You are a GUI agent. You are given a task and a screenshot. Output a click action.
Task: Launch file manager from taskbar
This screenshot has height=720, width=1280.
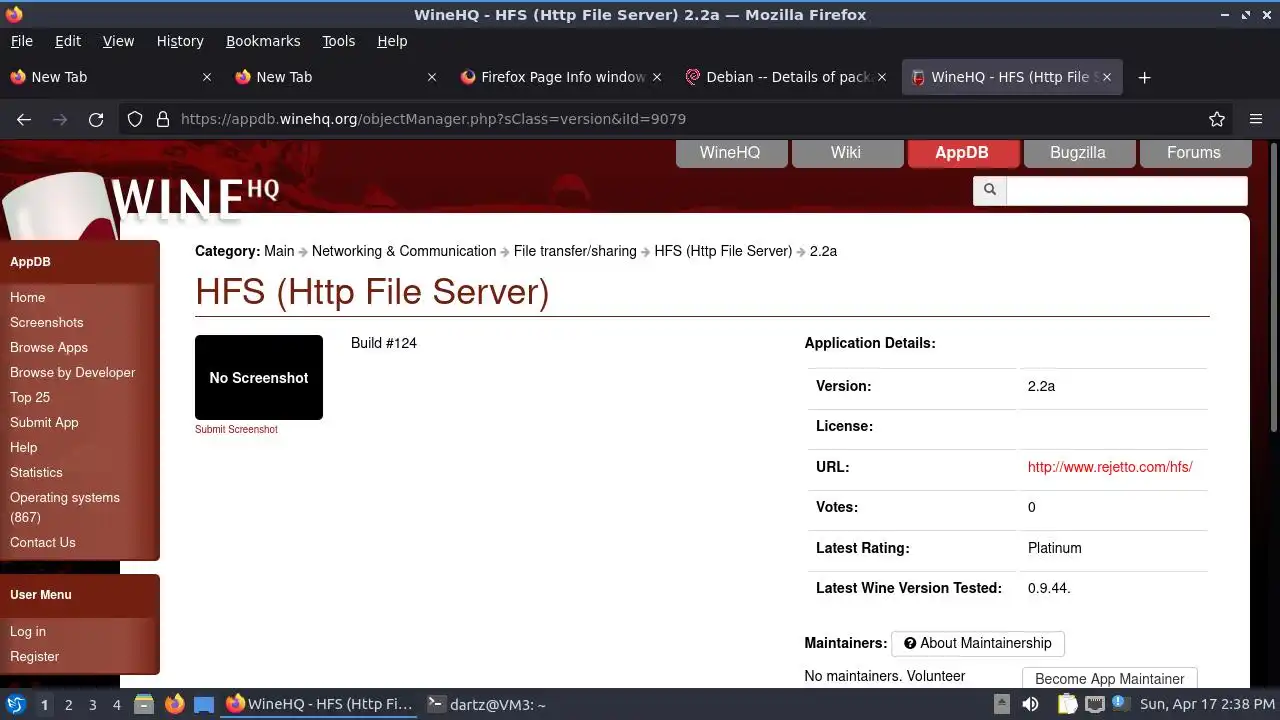coord(144,704)
